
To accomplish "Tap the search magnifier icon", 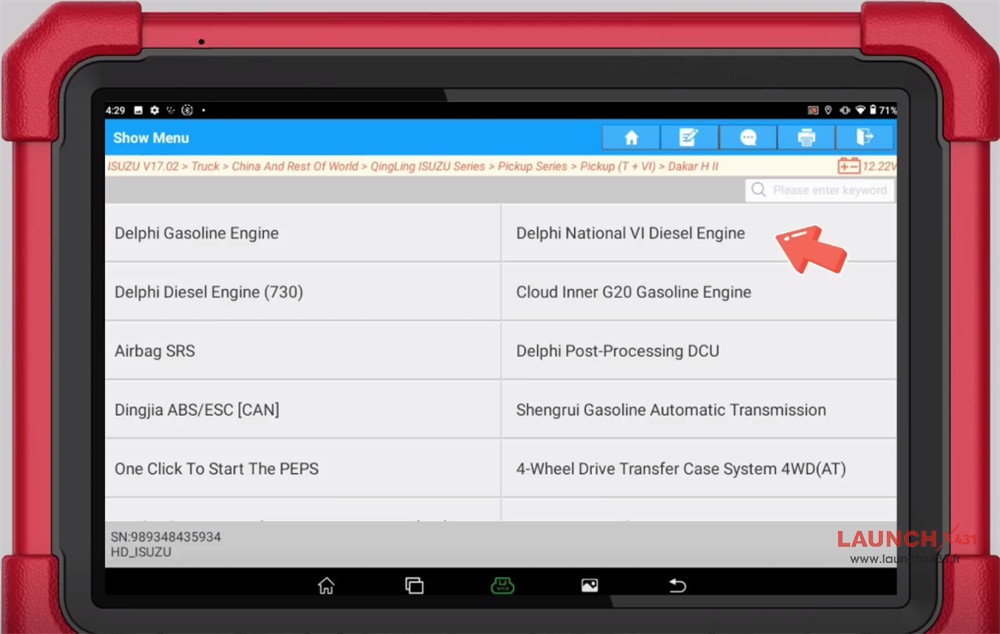I will point(758,190).
